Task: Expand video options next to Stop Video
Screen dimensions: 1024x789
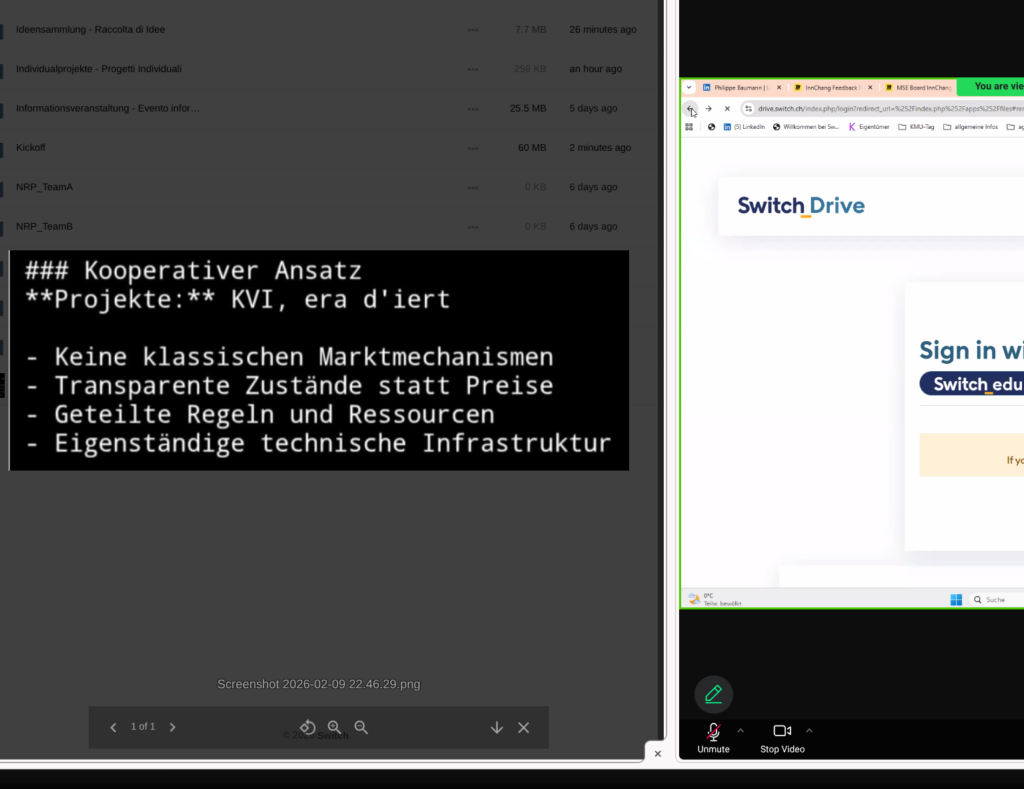Action: pos(809,731)
